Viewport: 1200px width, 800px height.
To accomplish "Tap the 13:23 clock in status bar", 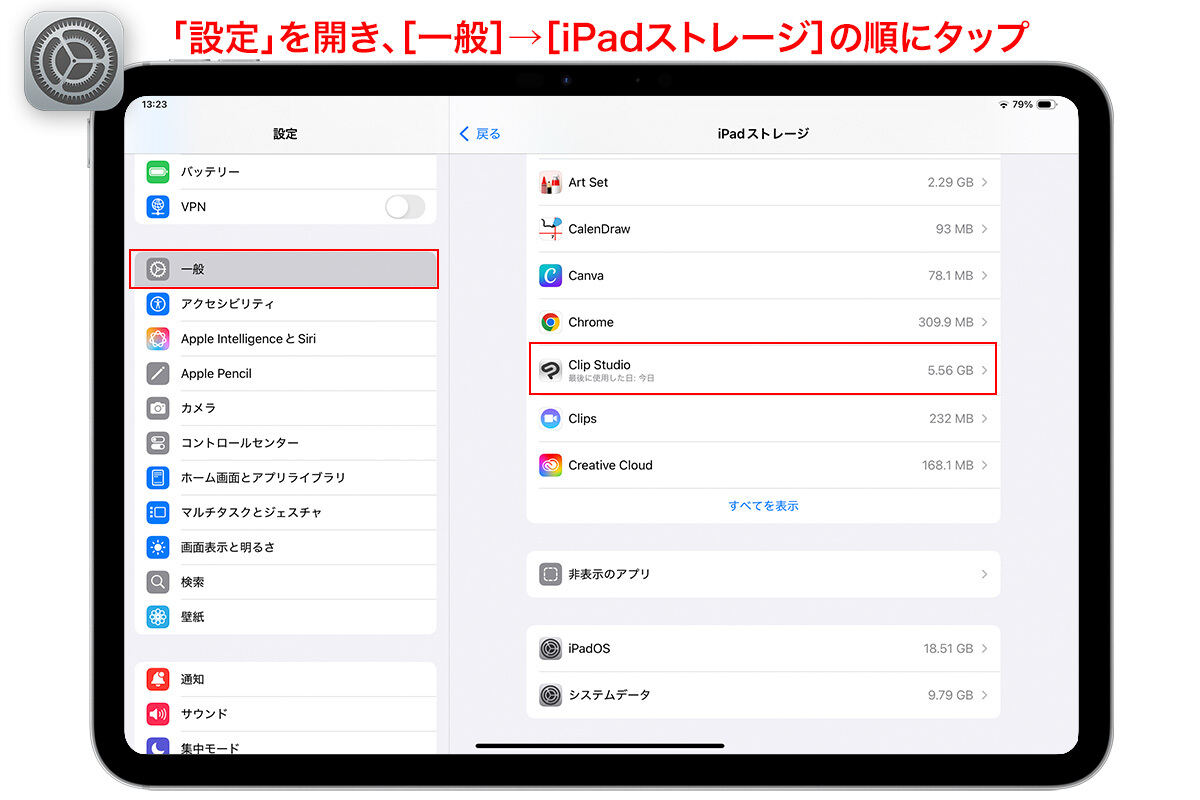I will (x=155, y=104).
